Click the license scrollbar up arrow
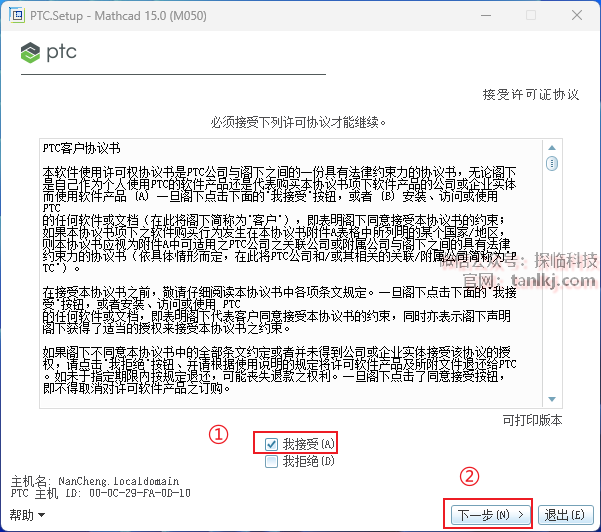This screenshot has width=601, height=532. tap(552, 148)
